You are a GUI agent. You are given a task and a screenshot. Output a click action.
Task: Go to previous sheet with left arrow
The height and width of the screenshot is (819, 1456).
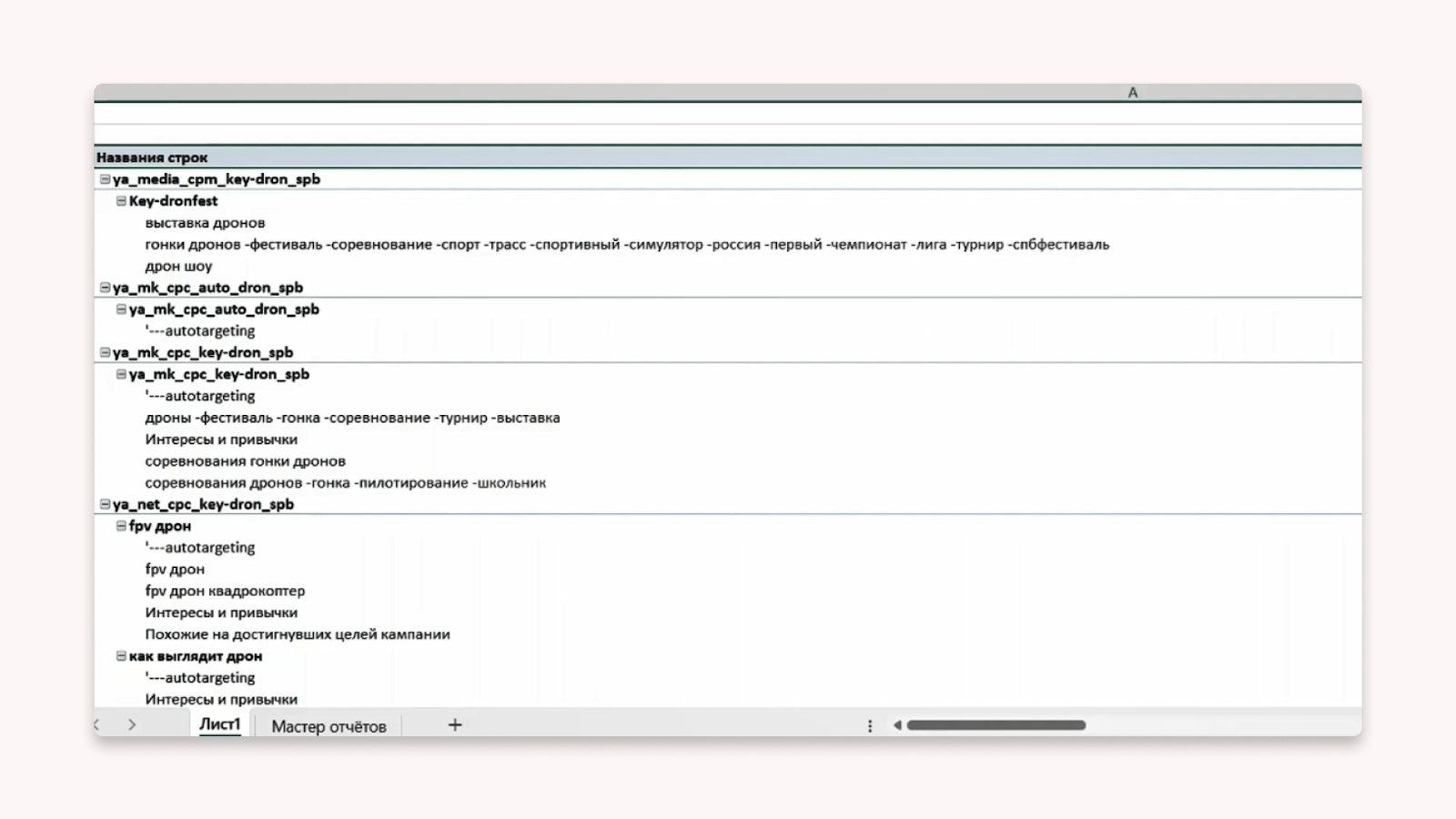point(97,725)
